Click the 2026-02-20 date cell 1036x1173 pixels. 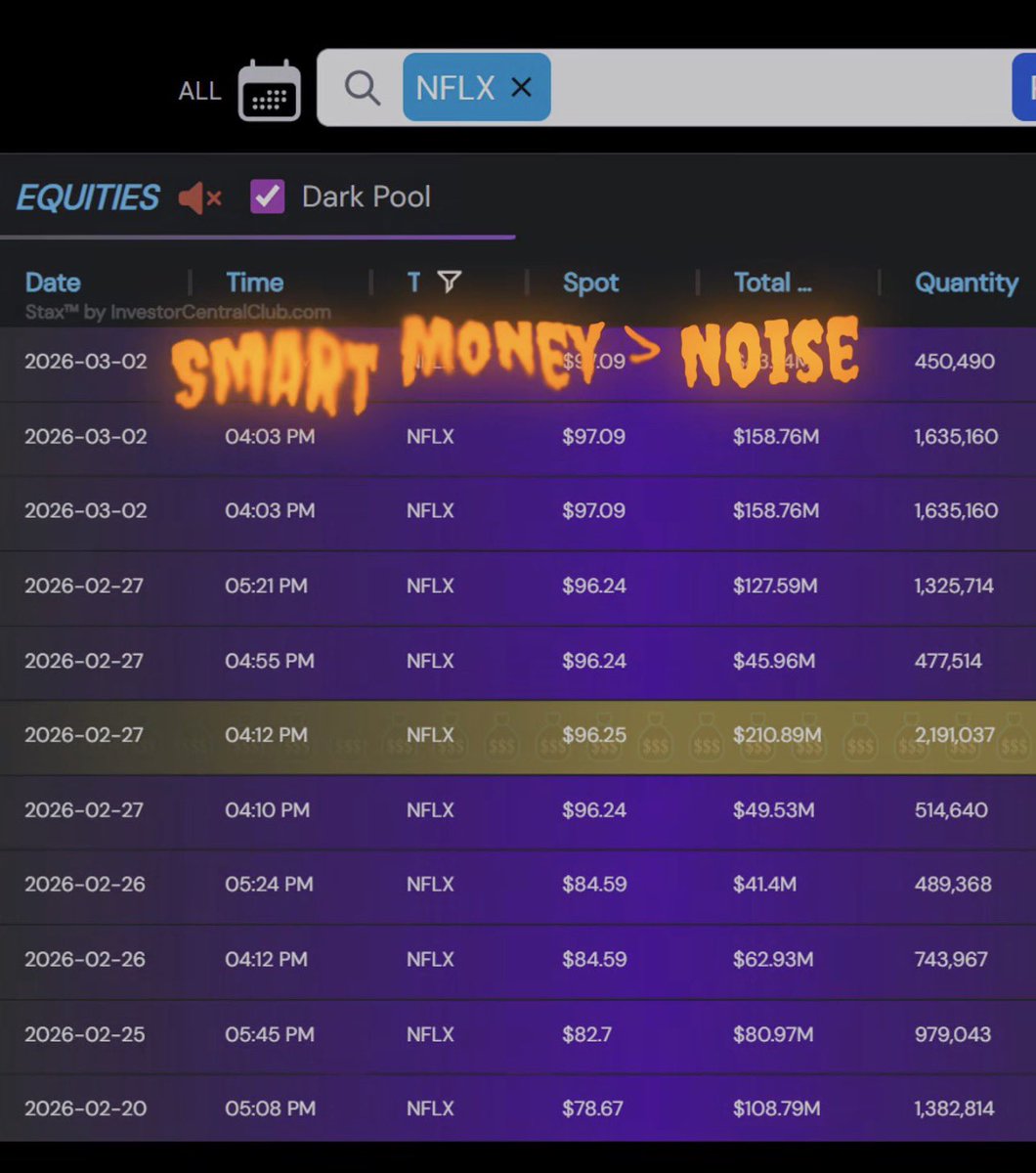[85, 1108]
